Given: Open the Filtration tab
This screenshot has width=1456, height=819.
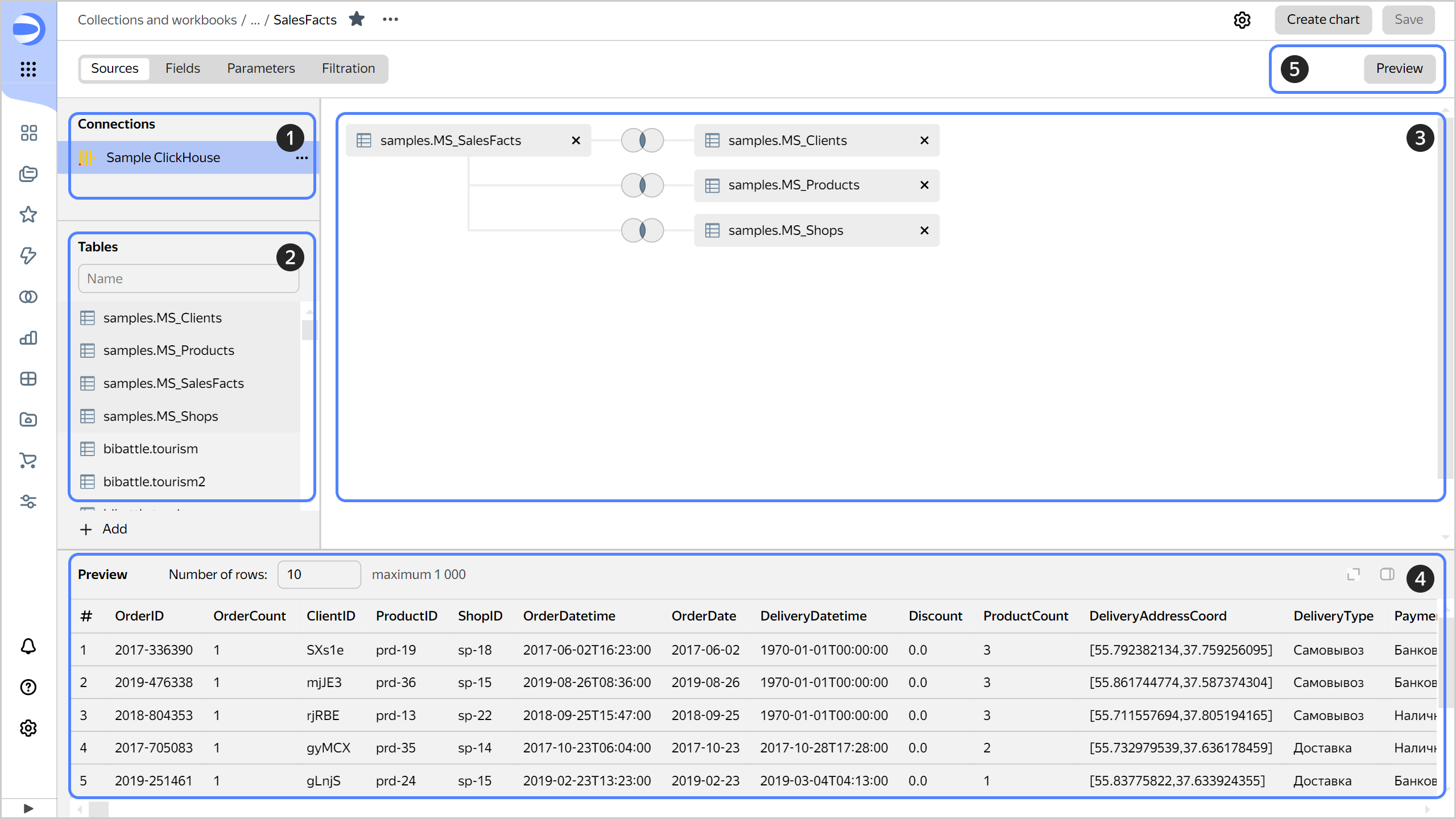Looking at the screenshot, I should click(349, 68).
